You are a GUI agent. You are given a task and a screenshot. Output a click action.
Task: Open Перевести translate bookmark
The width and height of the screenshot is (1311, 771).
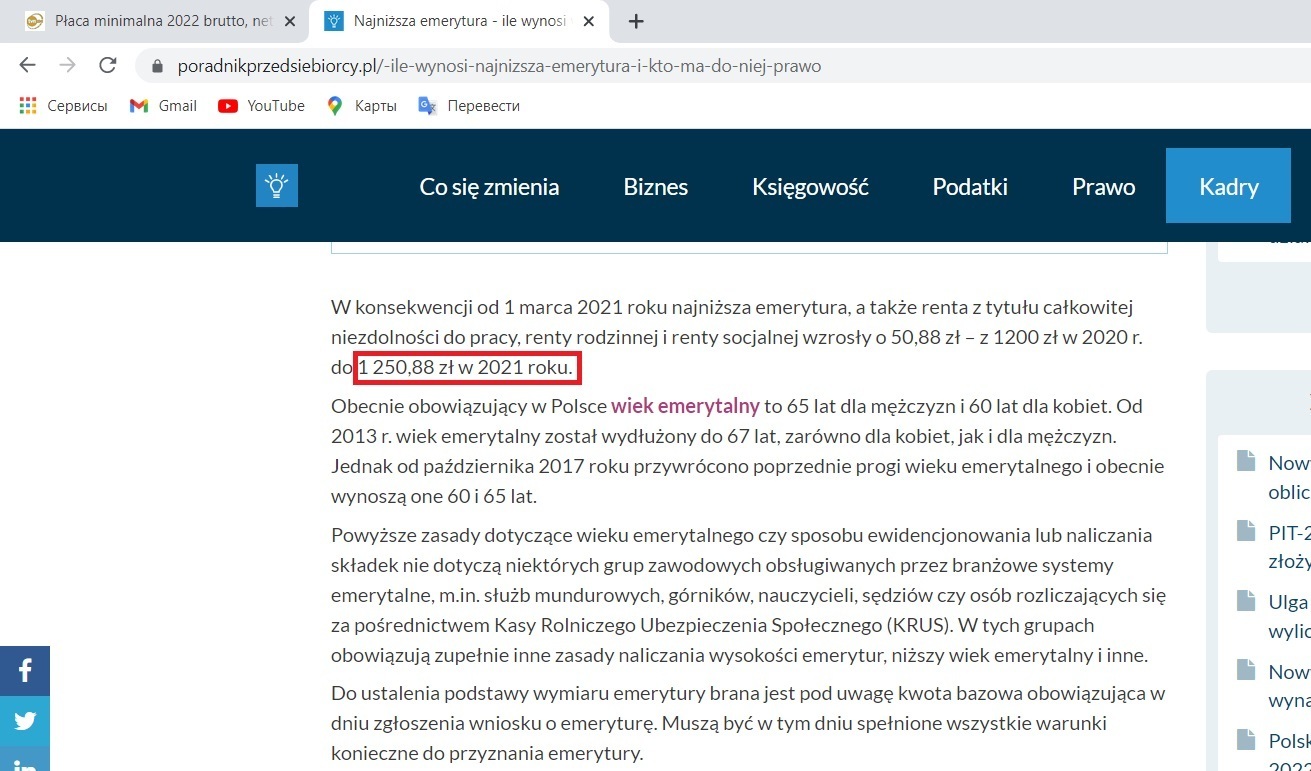pos(469,106)
